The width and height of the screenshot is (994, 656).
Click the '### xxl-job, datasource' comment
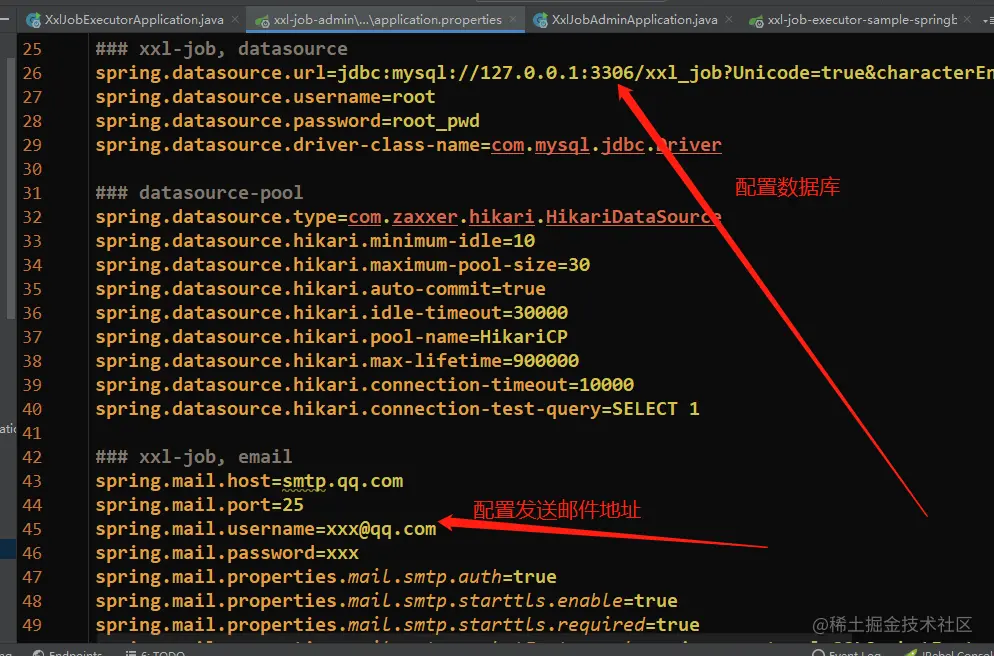[x=221, y=49]
